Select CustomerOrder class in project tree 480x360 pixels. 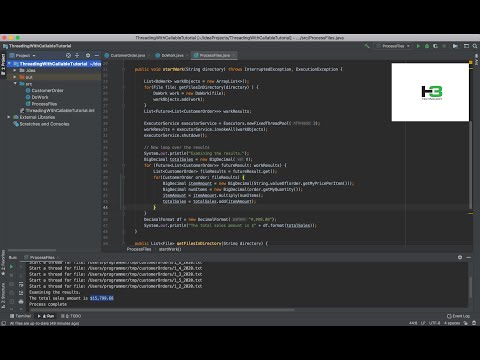[x=44, y=90]
